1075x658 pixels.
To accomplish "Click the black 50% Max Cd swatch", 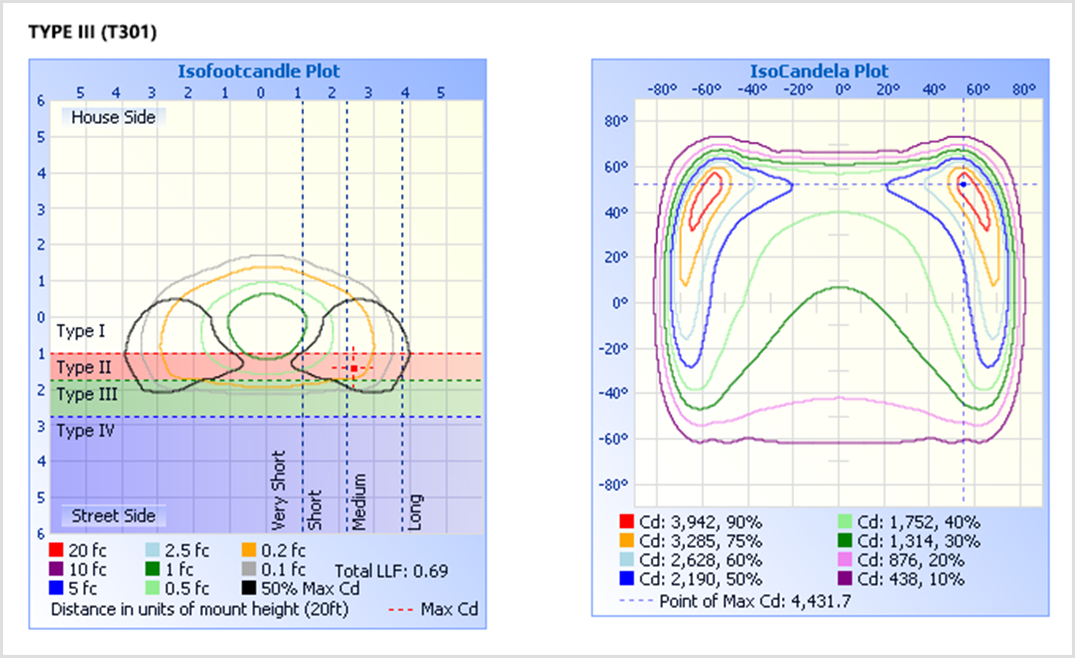I will [249, 588].
